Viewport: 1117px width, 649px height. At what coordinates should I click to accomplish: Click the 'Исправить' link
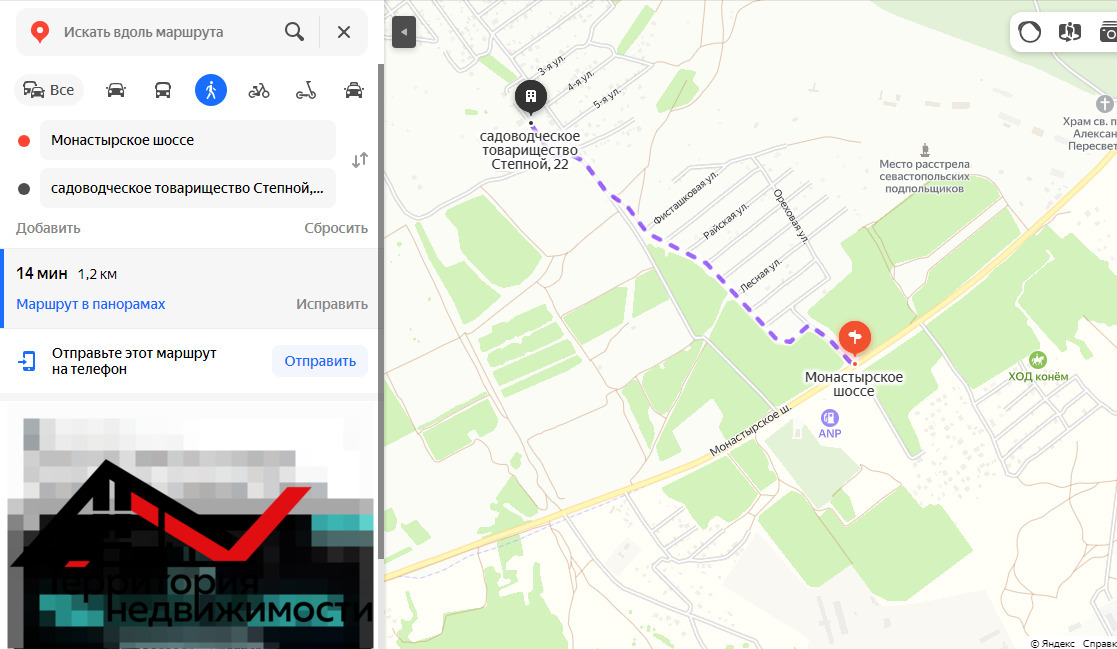332,304
